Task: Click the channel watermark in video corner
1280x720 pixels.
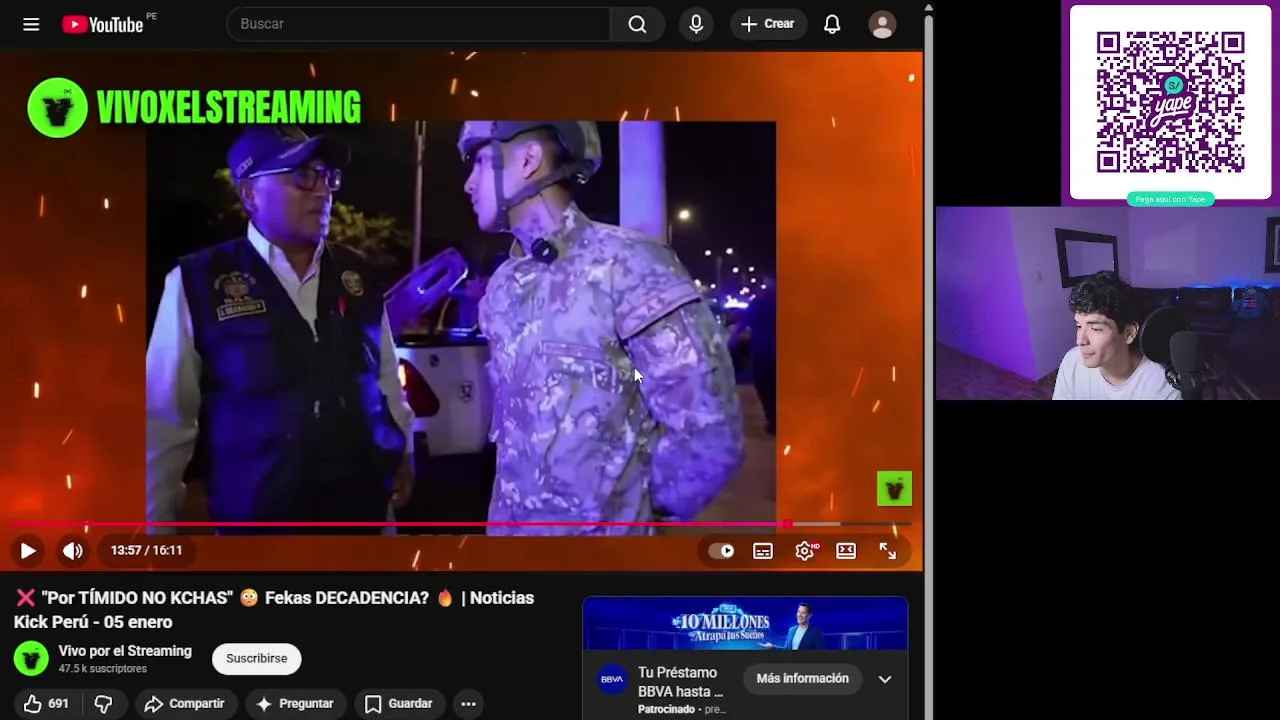Action: pyautogui.click(x=894, y=488)
